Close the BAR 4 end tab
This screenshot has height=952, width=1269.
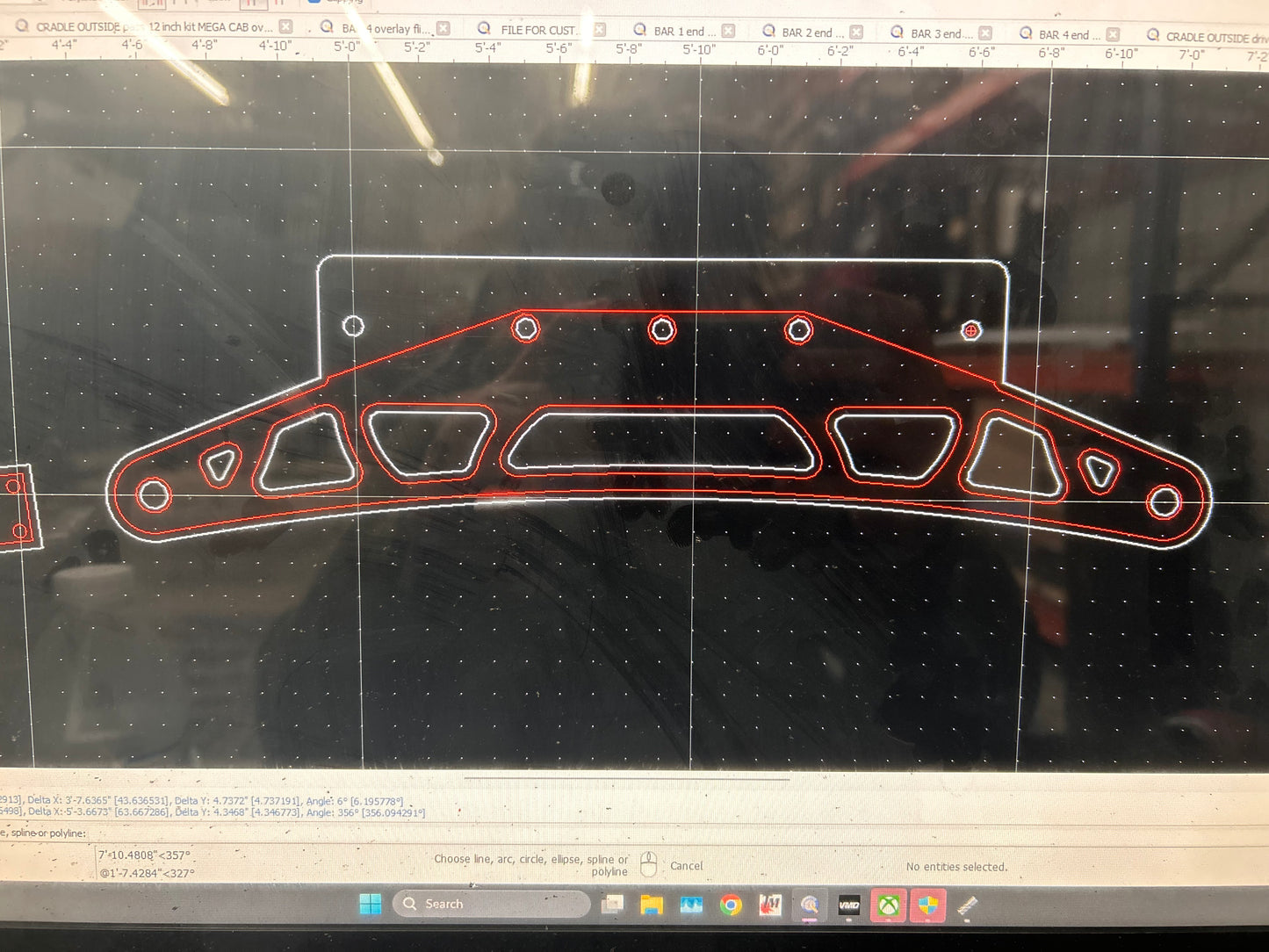pos(1113,34)
